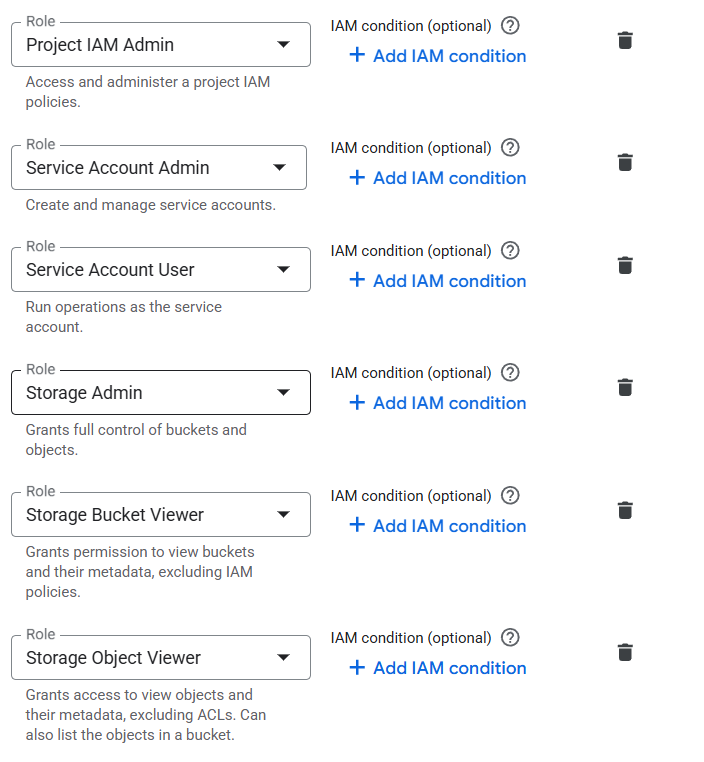The height and width of the screenshot is (762, 704).
Task: Delete the Service Account User role row
Action: (625, 266)
